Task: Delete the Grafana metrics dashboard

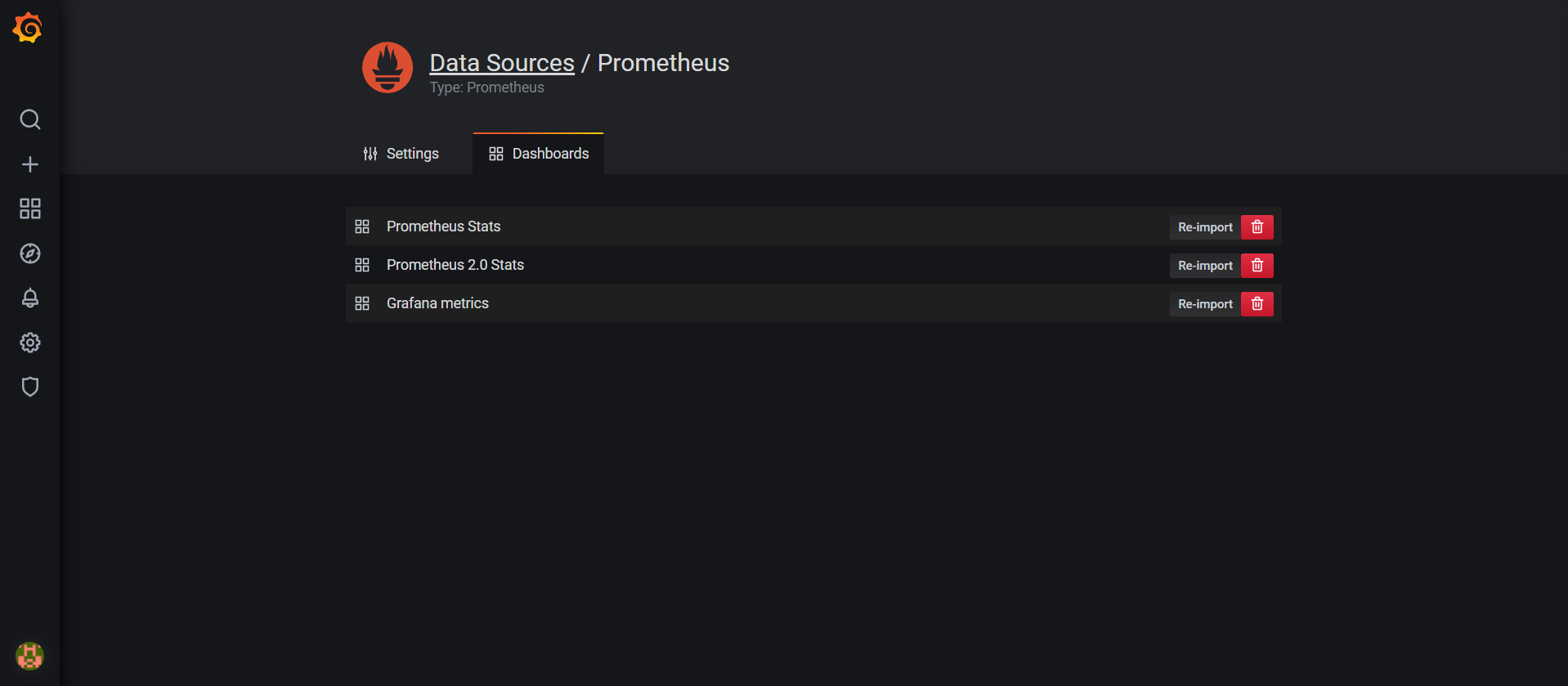Action: [x=1257, y=304]
